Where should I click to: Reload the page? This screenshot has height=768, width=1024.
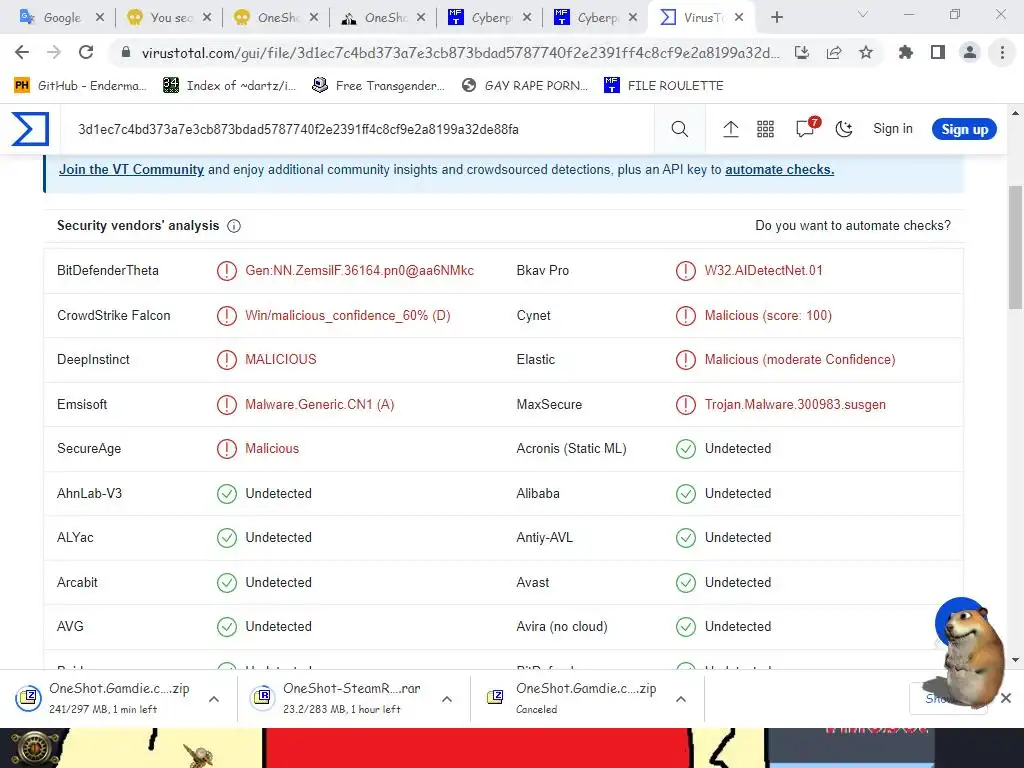click(x=86, y=52)
